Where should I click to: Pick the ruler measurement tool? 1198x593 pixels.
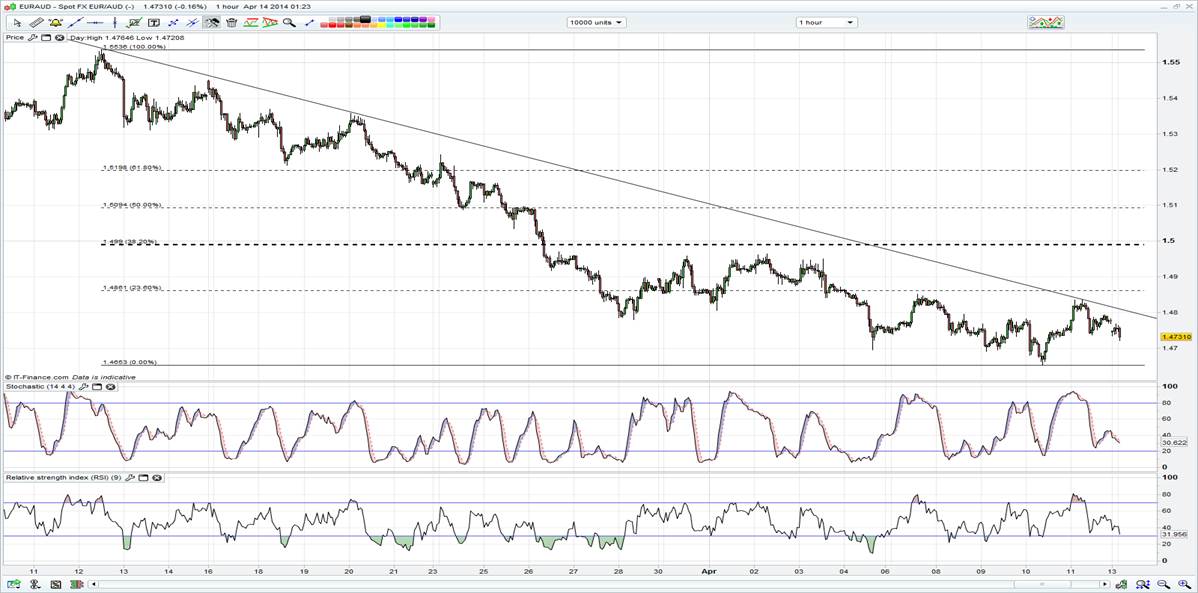pyautogui.click(x=36, y=22)
